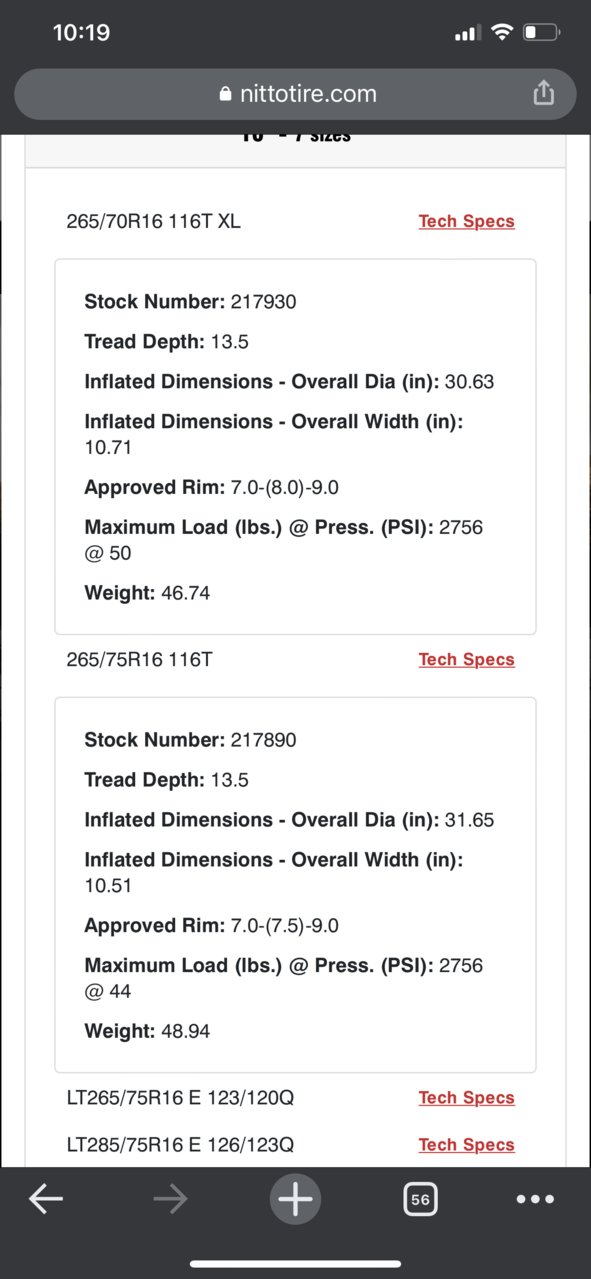Tap the share icon in the address bar
The image size is (591, 1279).
(x=543, y=93)
